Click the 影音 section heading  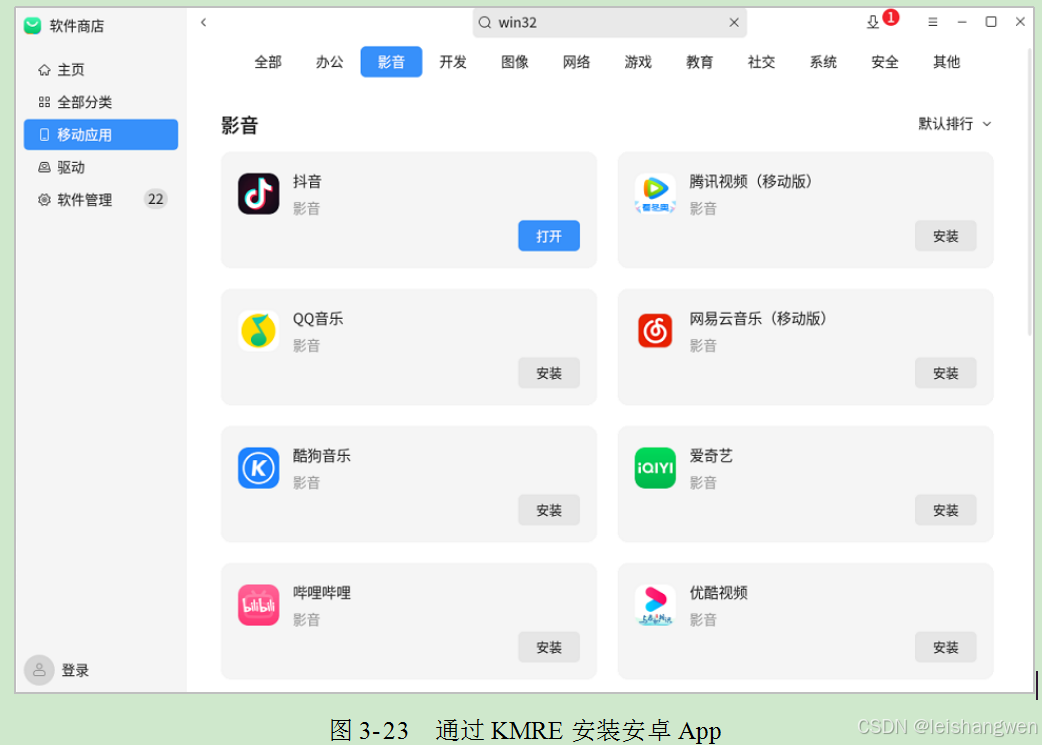pyautogui.click(x=239, y=125)
